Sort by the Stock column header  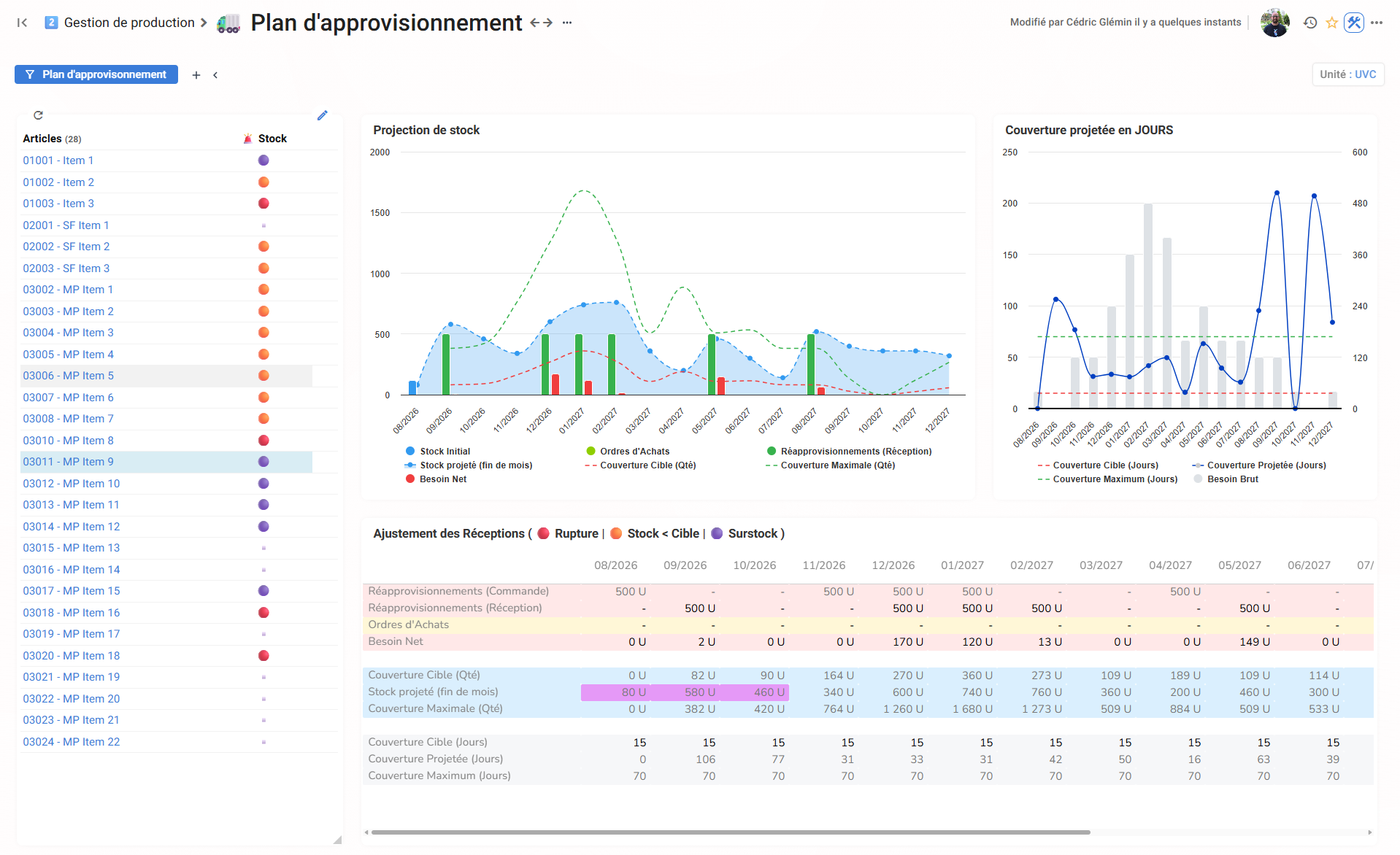pos(272,139)
